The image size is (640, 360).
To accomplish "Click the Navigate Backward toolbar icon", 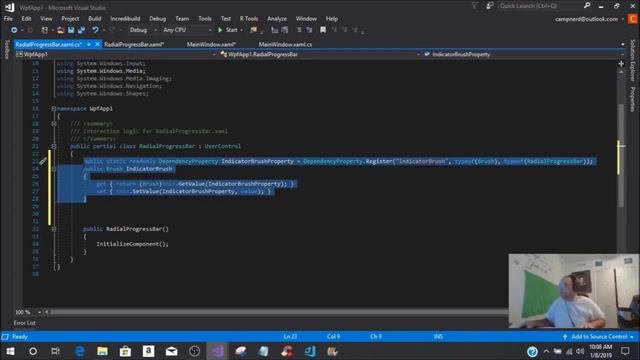I will pos(14,30).
